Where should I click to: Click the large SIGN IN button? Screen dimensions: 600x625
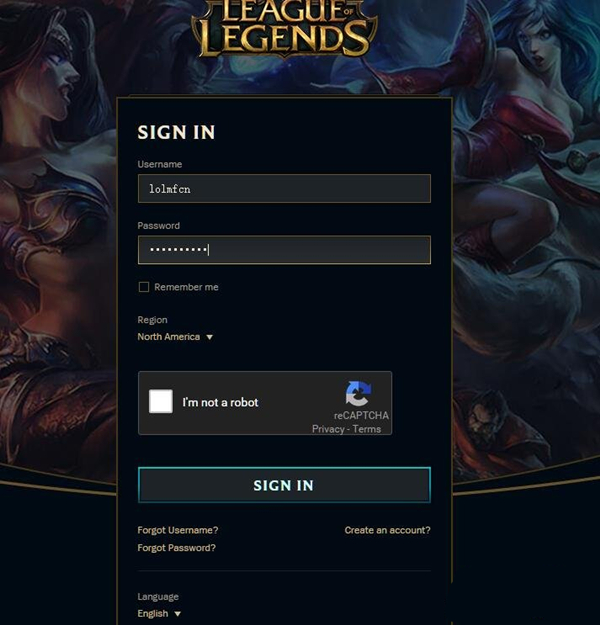(x=284, y=485)
